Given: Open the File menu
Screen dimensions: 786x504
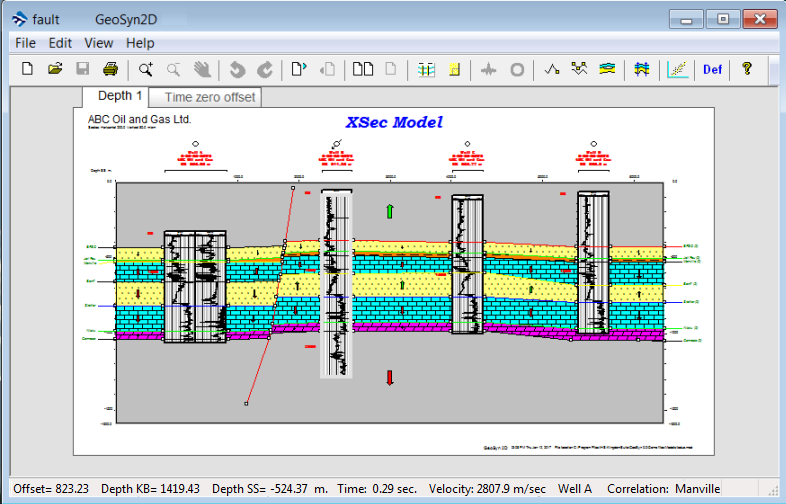Looking at the screenshot, I should pos(25,43).
